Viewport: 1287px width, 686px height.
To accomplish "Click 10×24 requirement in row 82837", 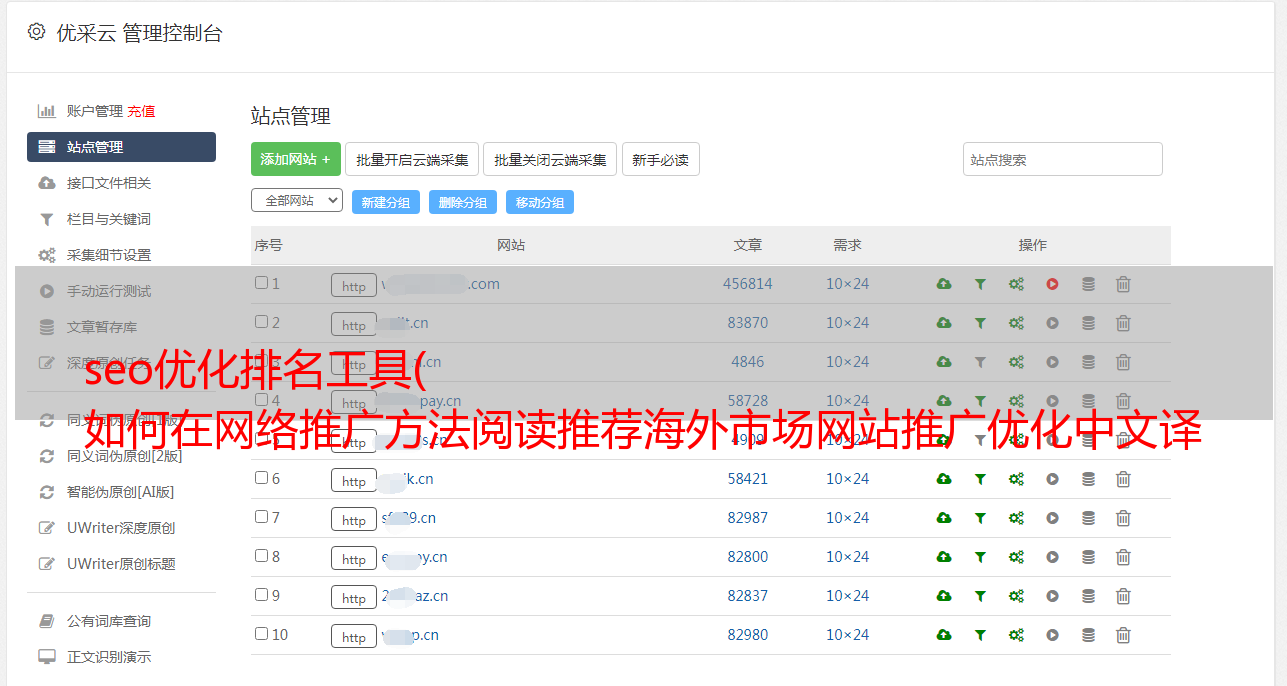I will (x=848, y=596).
